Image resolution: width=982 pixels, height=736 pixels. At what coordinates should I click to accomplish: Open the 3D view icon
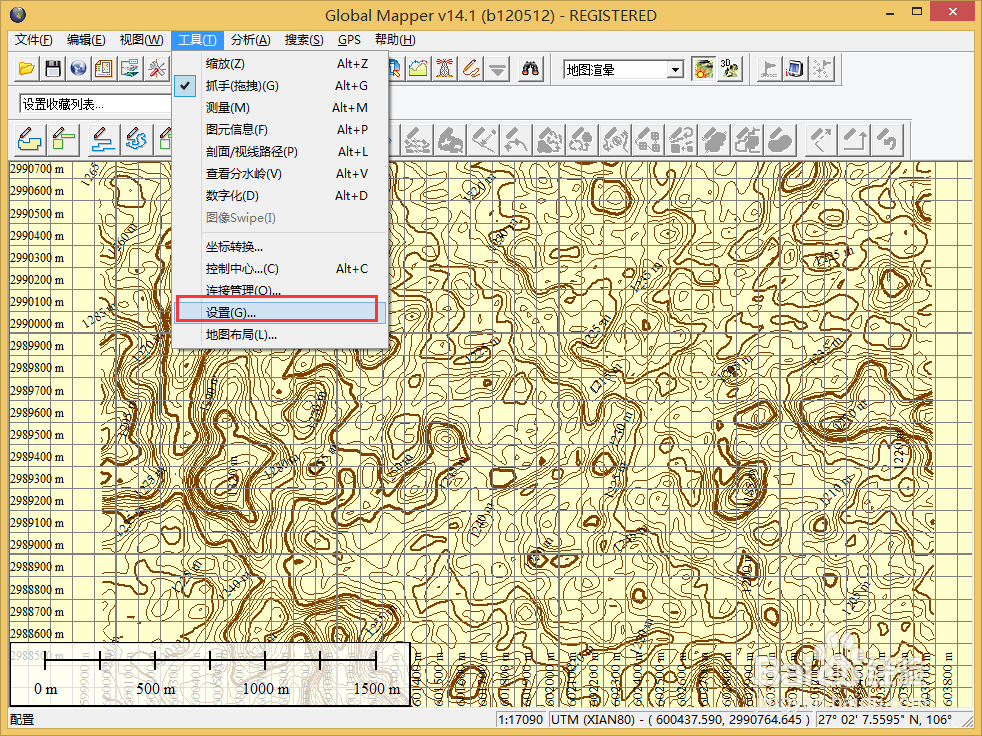pos(729,68)
